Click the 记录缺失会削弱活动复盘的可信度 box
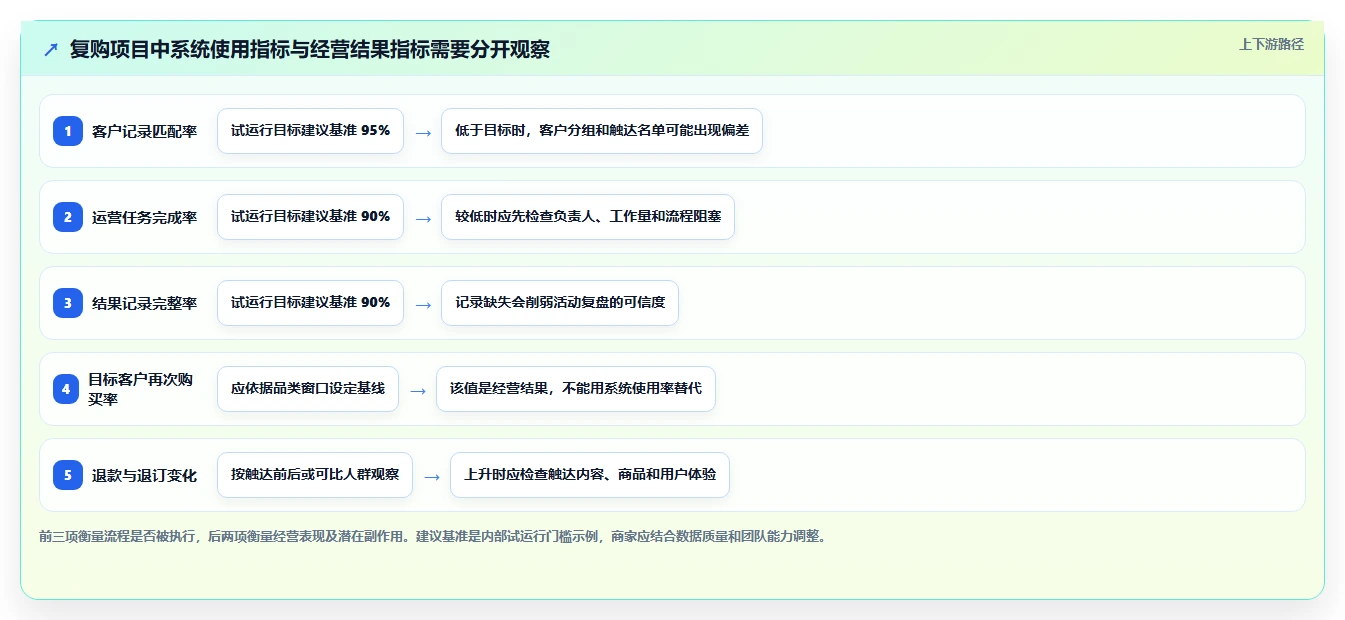This screenshot has height=620, width=1345. (x=560, y=303)
